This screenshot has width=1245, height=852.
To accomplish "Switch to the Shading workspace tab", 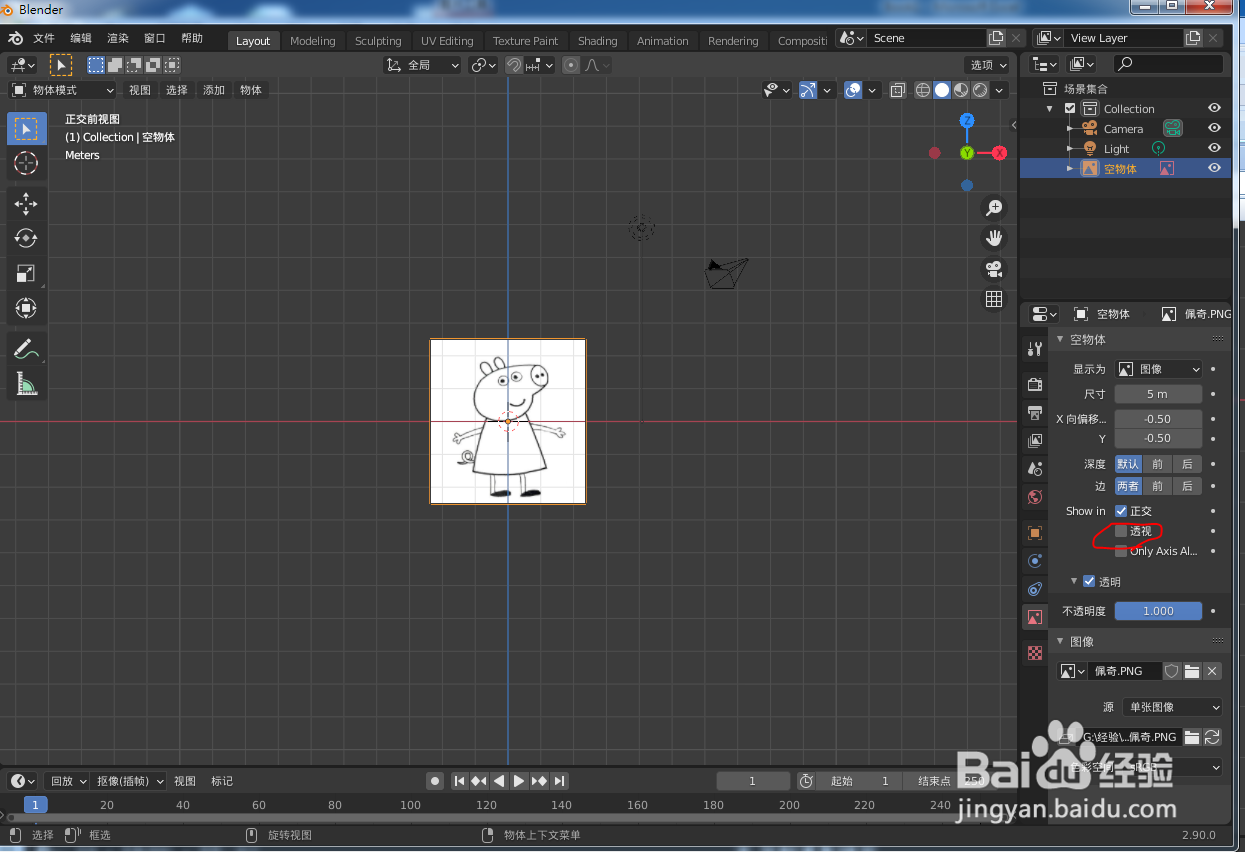I will click(597, 41).
